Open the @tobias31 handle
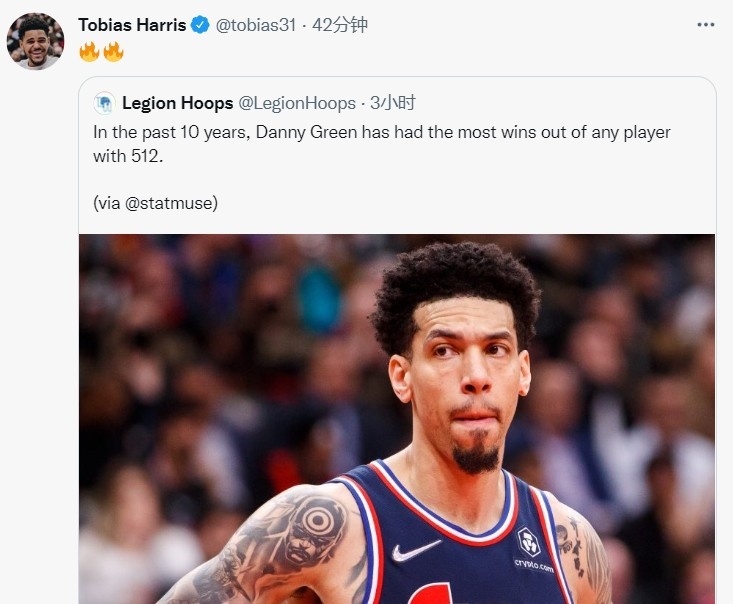733x604 pixels. 256,25
